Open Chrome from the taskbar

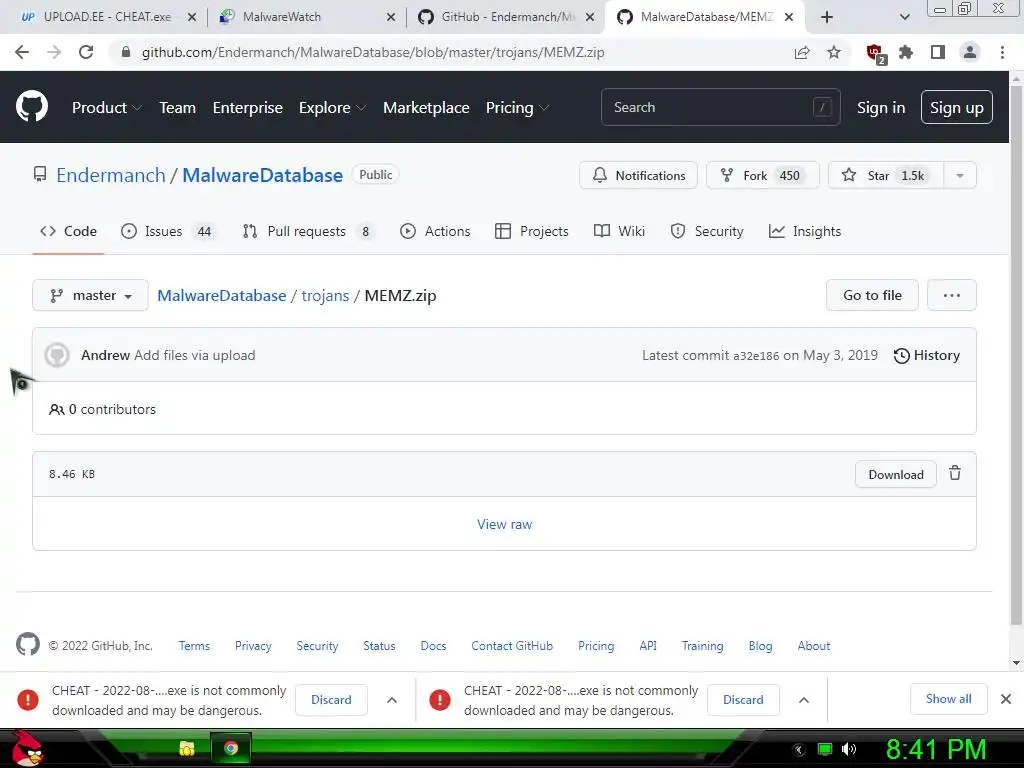click(x=231, y=748)
